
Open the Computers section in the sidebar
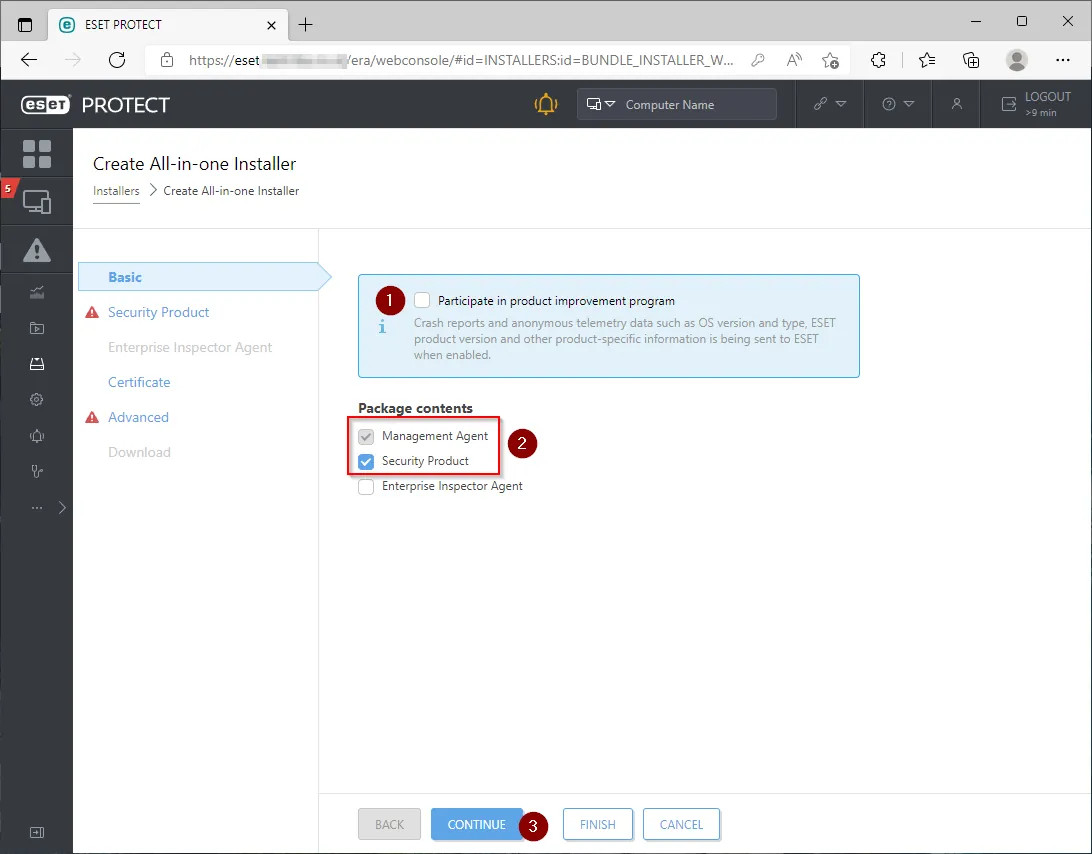coord(37,202)
